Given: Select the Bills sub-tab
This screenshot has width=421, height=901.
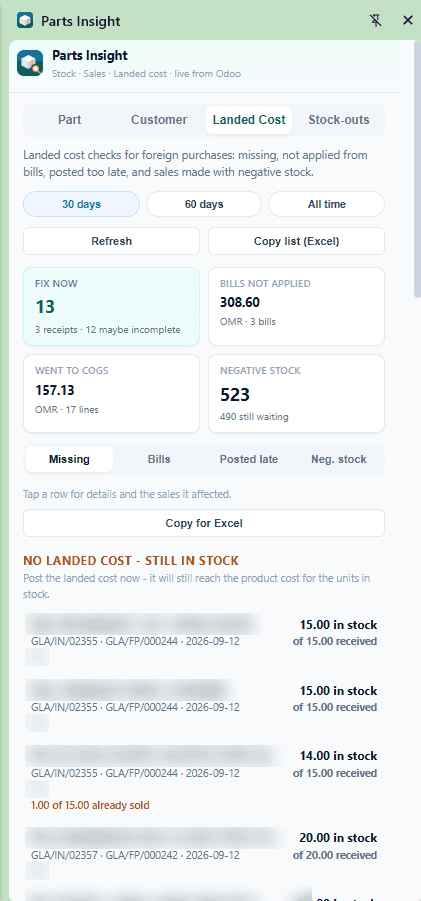Looking at the screenshot, I should [159, 459].
